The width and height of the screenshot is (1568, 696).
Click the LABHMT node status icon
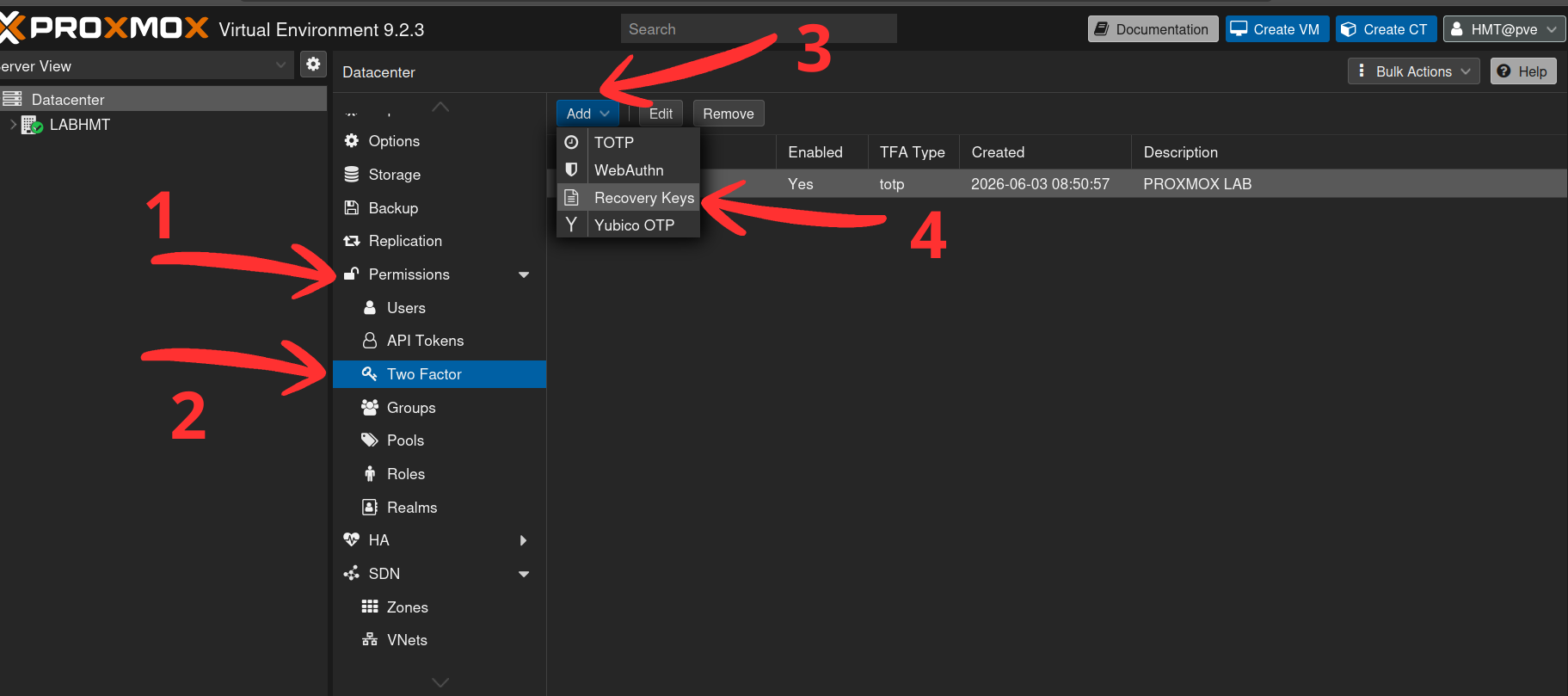32,125
